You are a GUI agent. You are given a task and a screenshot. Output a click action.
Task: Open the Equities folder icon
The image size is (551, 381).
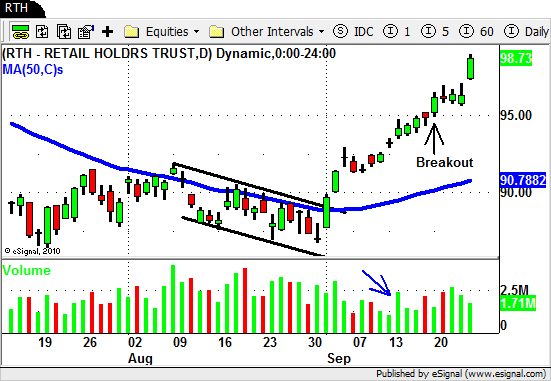click(132, 32)
